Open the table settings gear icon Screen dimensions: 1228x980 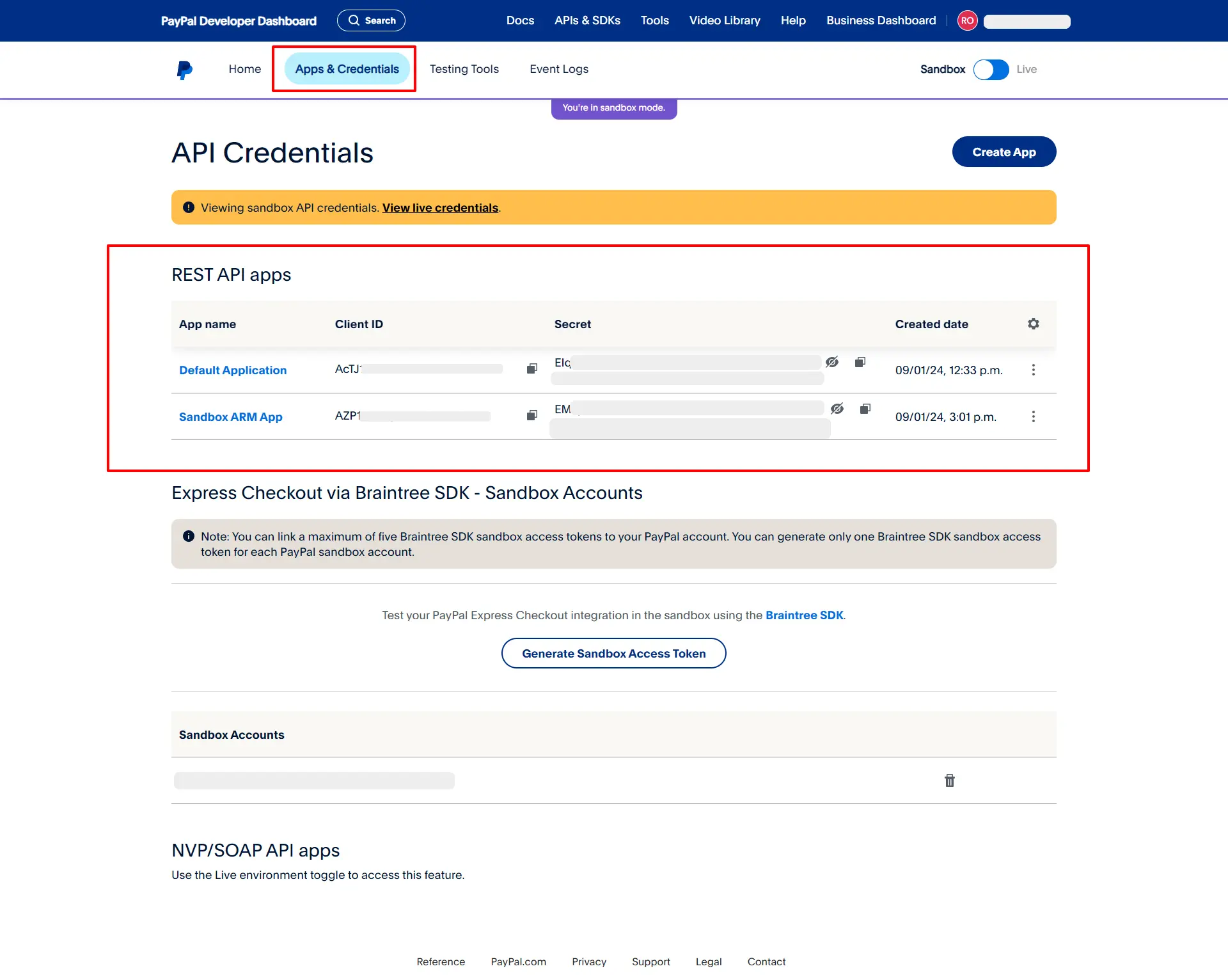tap(1033, 324)
